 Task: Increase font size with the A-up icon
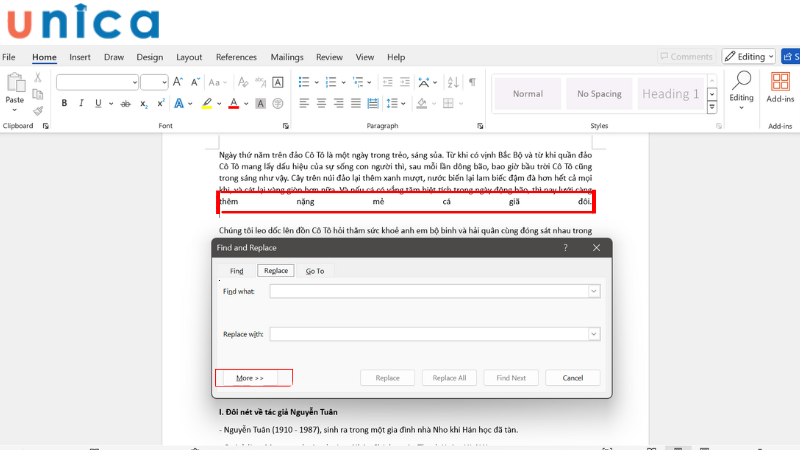pos(178,82)
